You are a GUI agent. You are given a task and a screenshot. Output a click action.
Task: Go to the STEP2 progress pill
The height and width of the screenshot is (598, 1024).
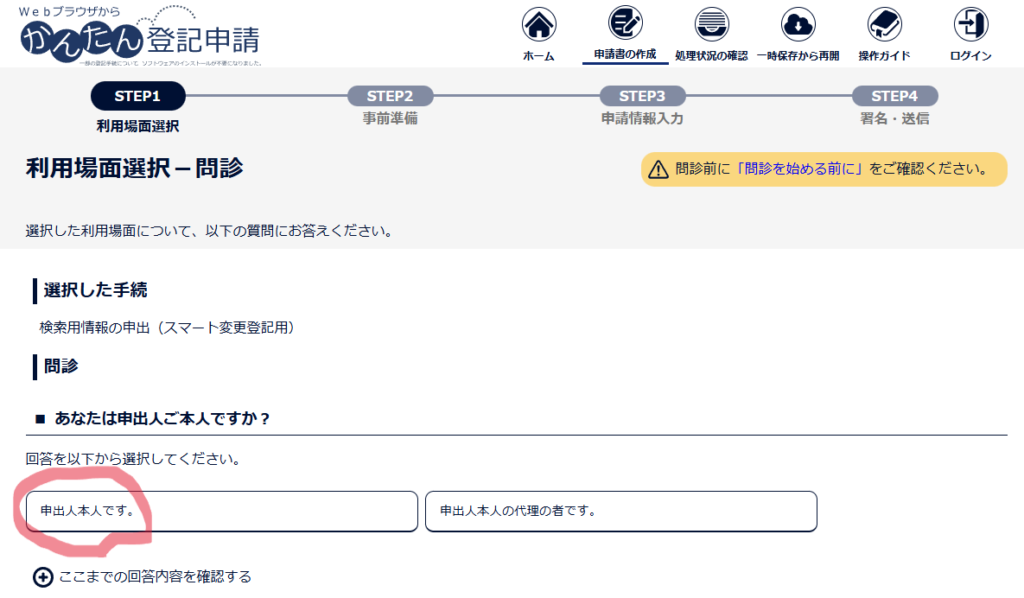(x=390, y=96)
